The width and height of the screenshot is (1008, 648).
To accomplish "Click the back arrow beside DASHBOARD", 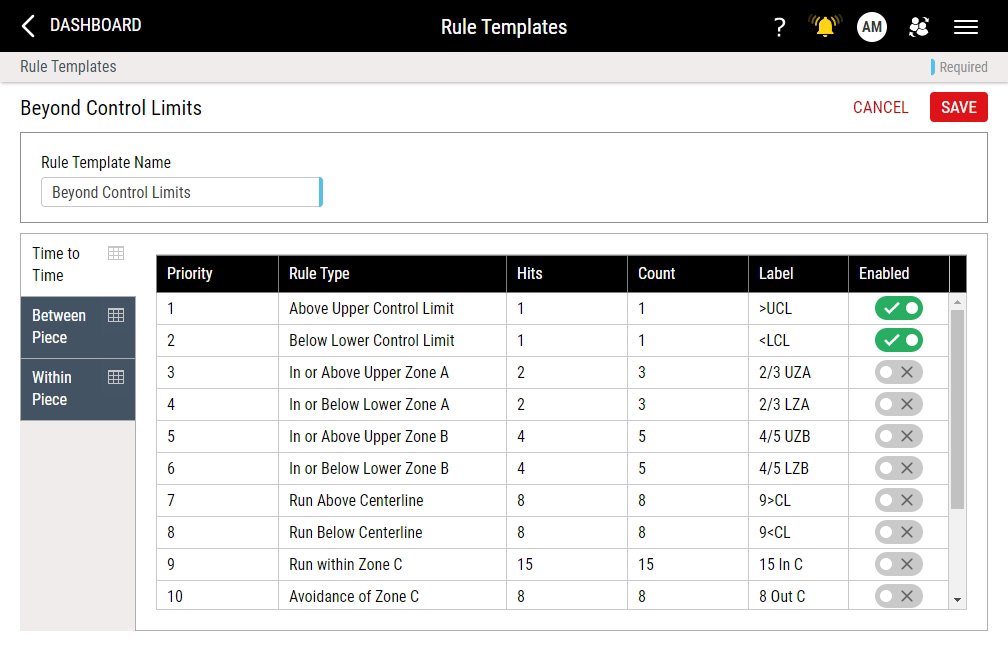I will 27,26.
